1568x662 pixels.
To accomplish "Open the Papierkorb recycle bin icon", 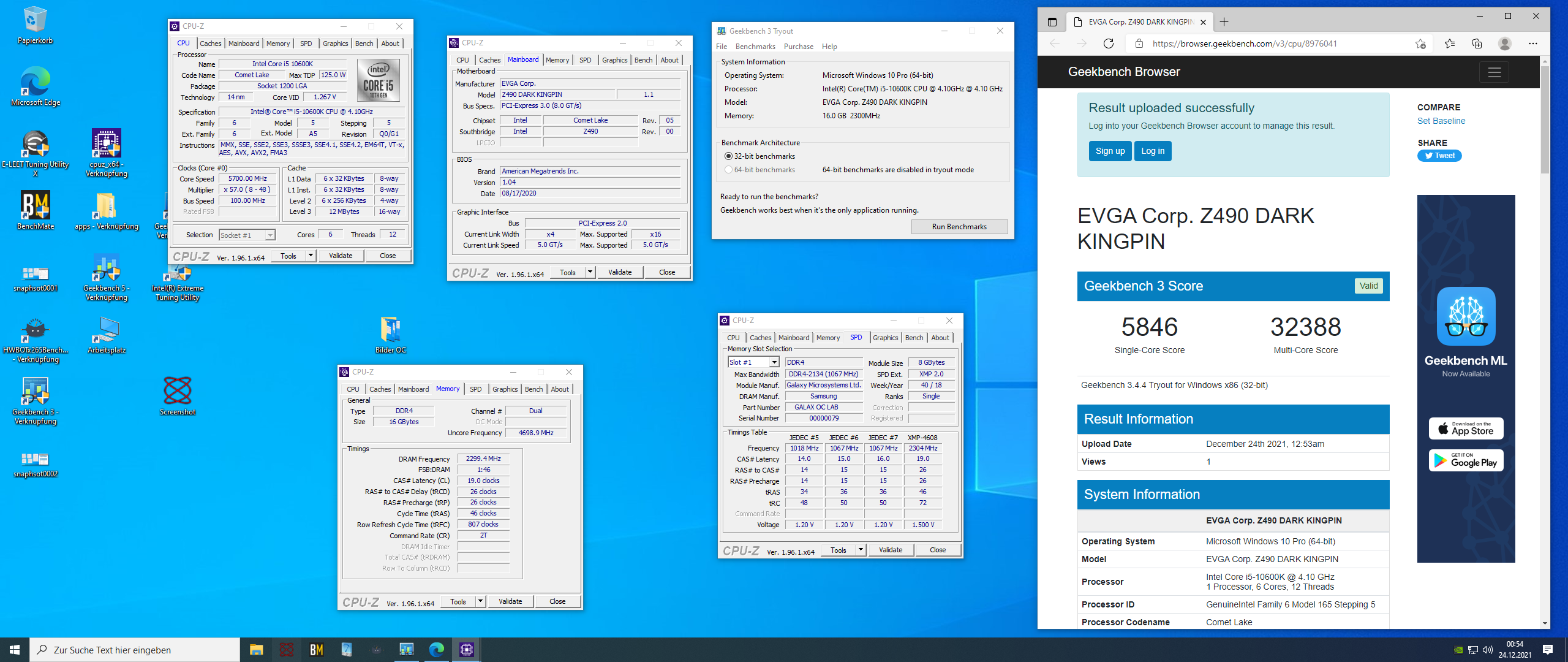I will pos(35,26).
